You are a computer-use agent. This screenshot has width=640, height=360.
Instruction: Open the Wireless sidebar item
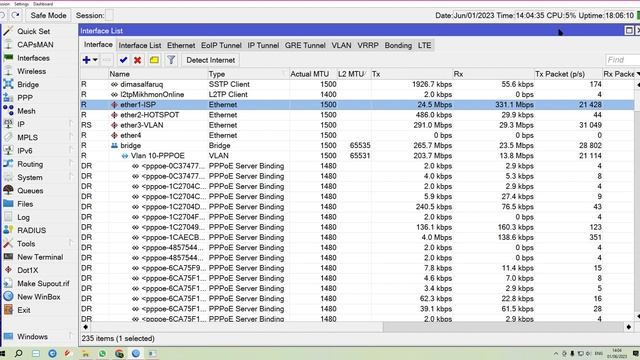tap(31, 71)
